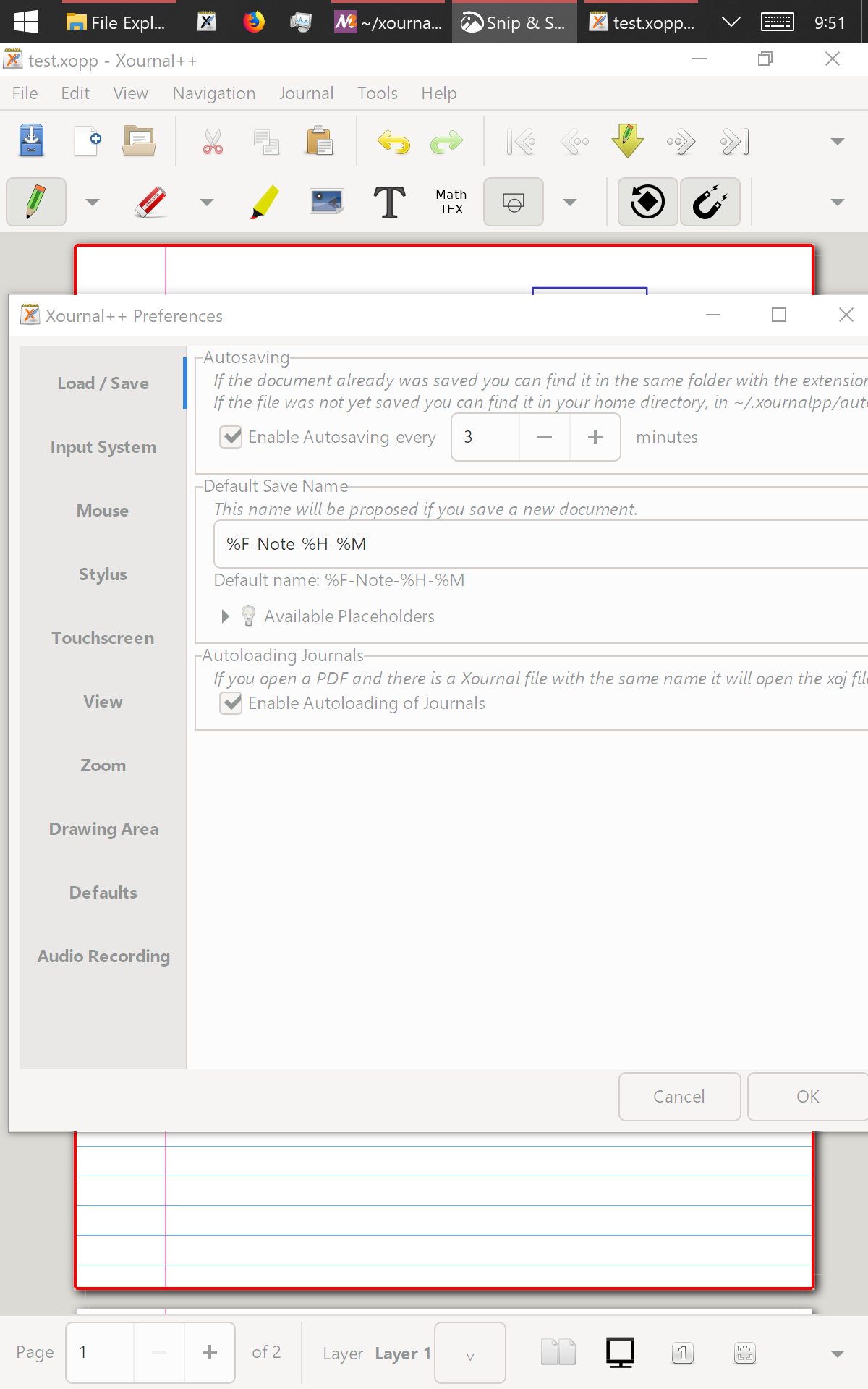The image size is (868, 1389).
Task: Open a file with the folder icon
Action: coord(139,141)
